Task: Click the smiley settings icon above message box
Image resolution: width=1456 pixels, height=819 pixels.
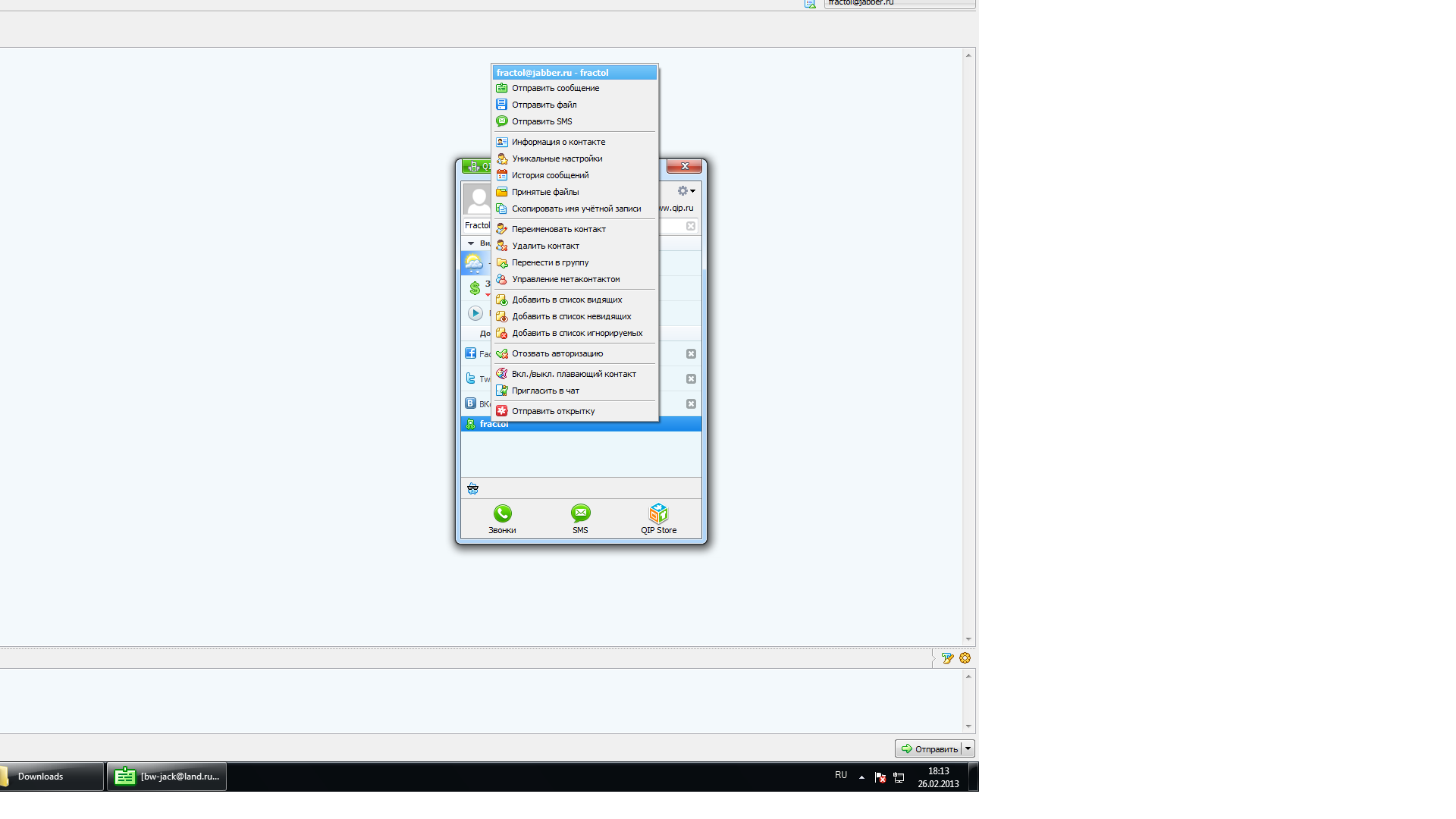Action: click(x=965, y=658)
